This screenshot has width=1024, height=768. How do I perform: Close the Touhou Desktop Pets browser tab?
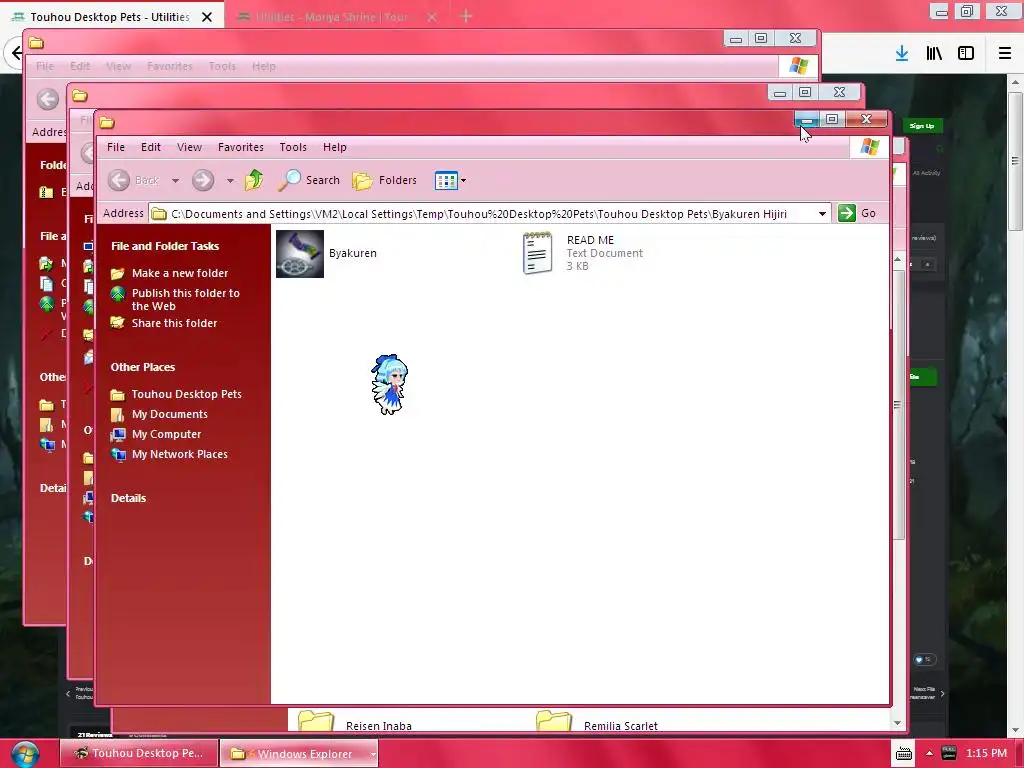[x=207, y=17]
